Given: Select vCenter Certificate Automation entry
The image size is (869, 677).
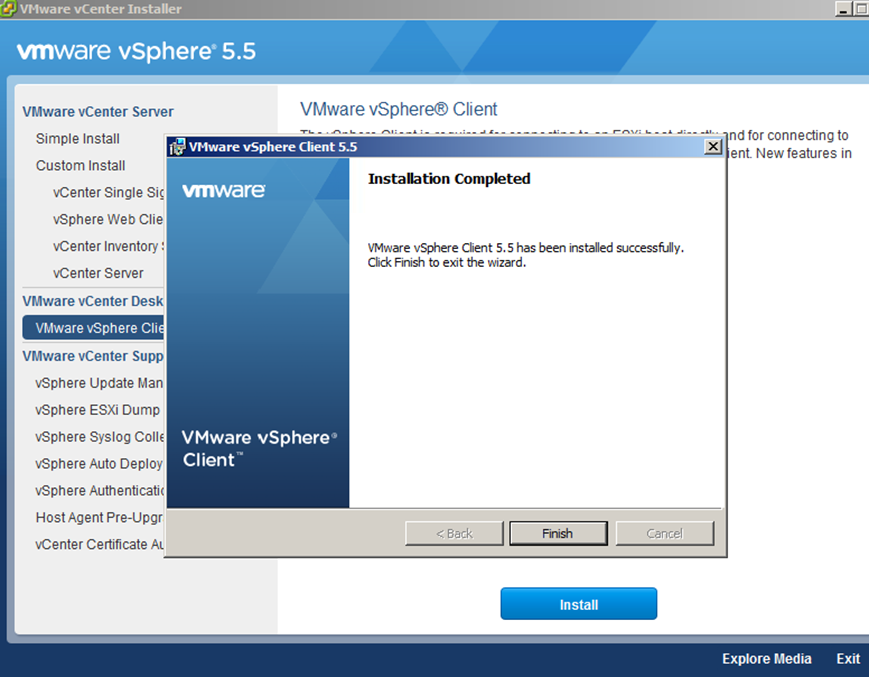Looking at the screenshot, I should pyautogui.click(x=99, y=545).
